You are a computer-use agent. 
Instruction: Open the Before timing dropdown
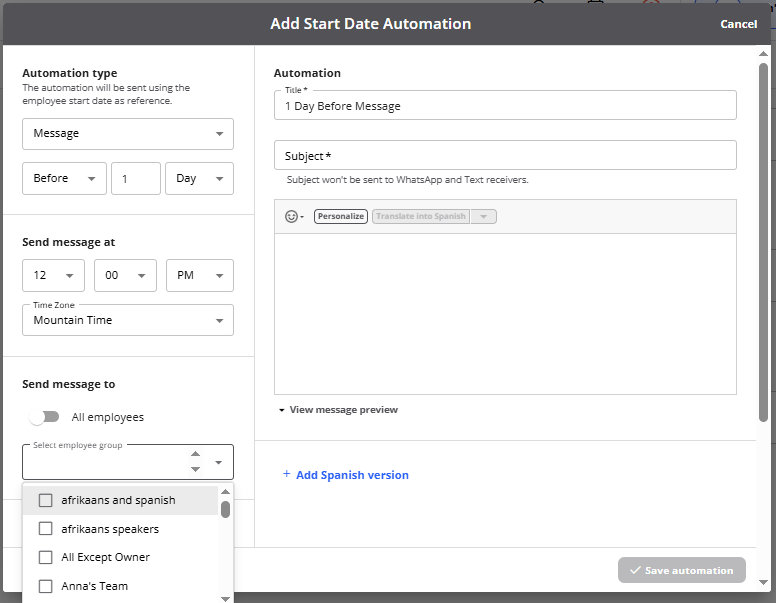coord(64,178)
